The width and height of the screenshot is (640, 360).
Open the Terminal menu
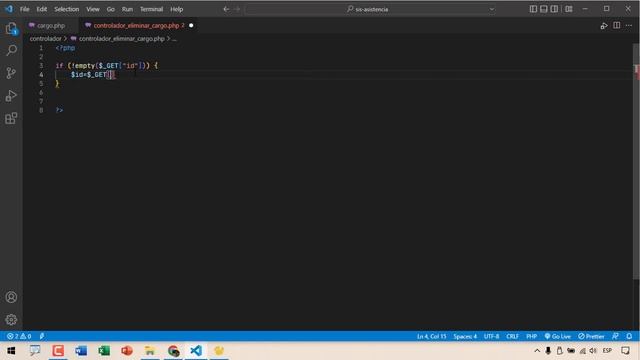(151, 9)
